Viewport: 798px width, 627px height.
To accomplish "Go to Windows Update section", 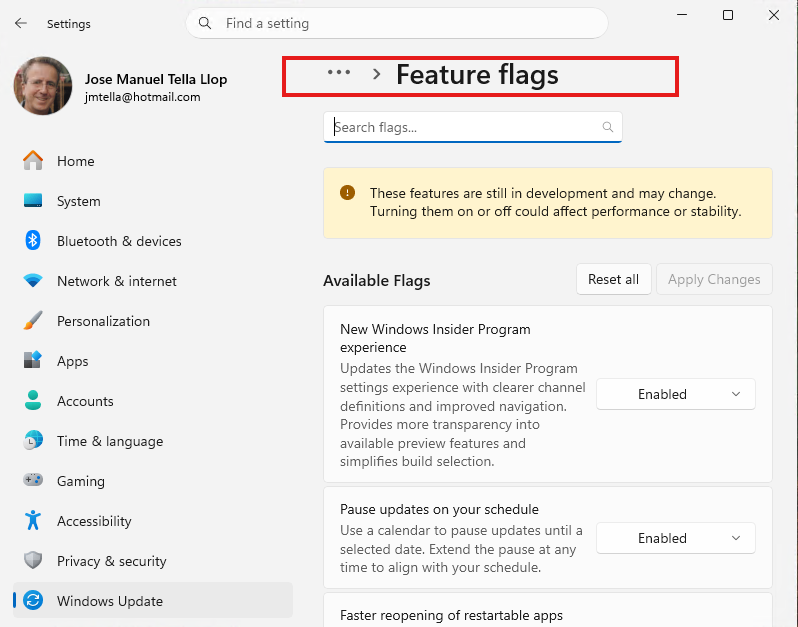I will (109, 601).
